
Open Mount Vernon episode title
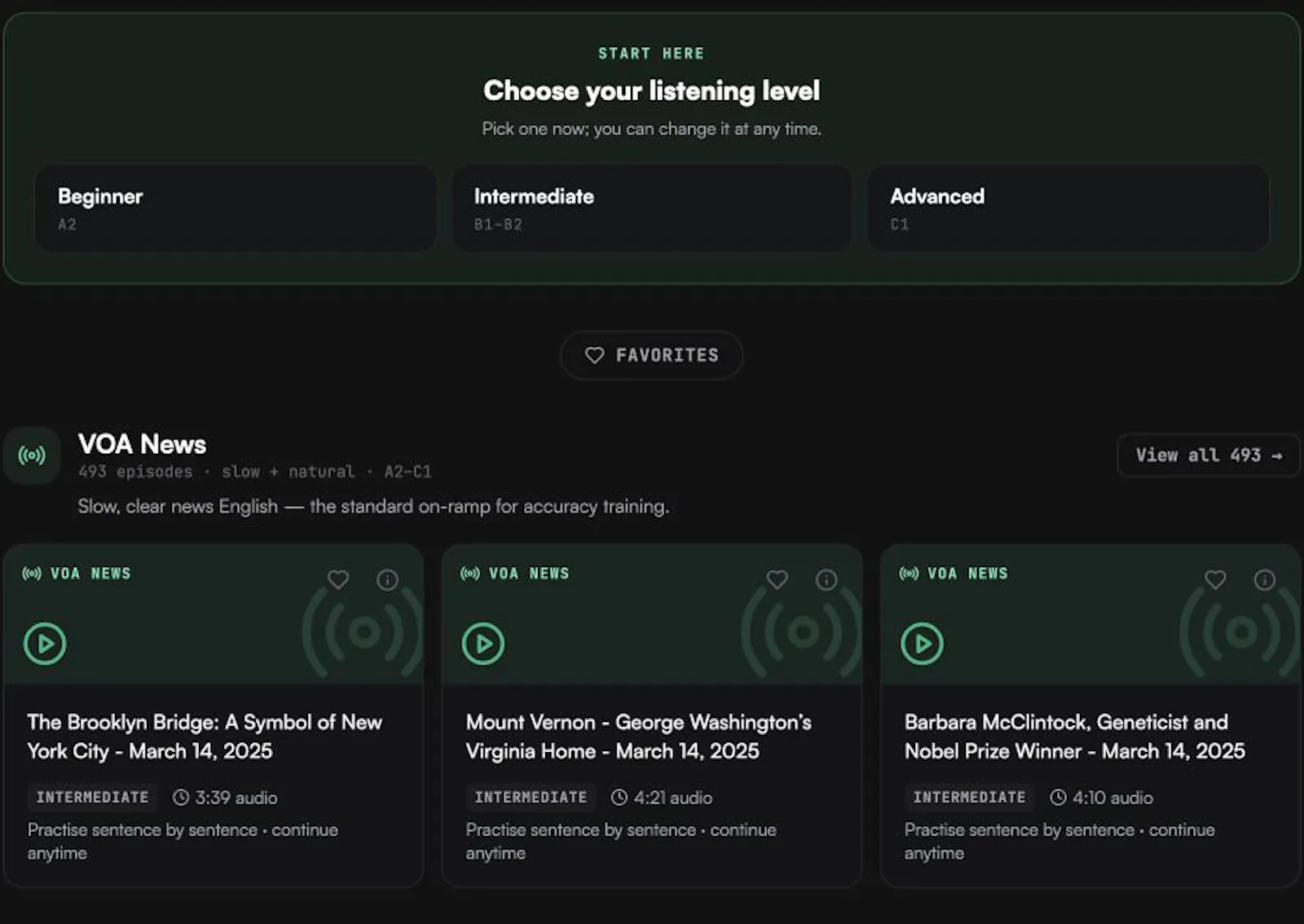tap(639, 737)
